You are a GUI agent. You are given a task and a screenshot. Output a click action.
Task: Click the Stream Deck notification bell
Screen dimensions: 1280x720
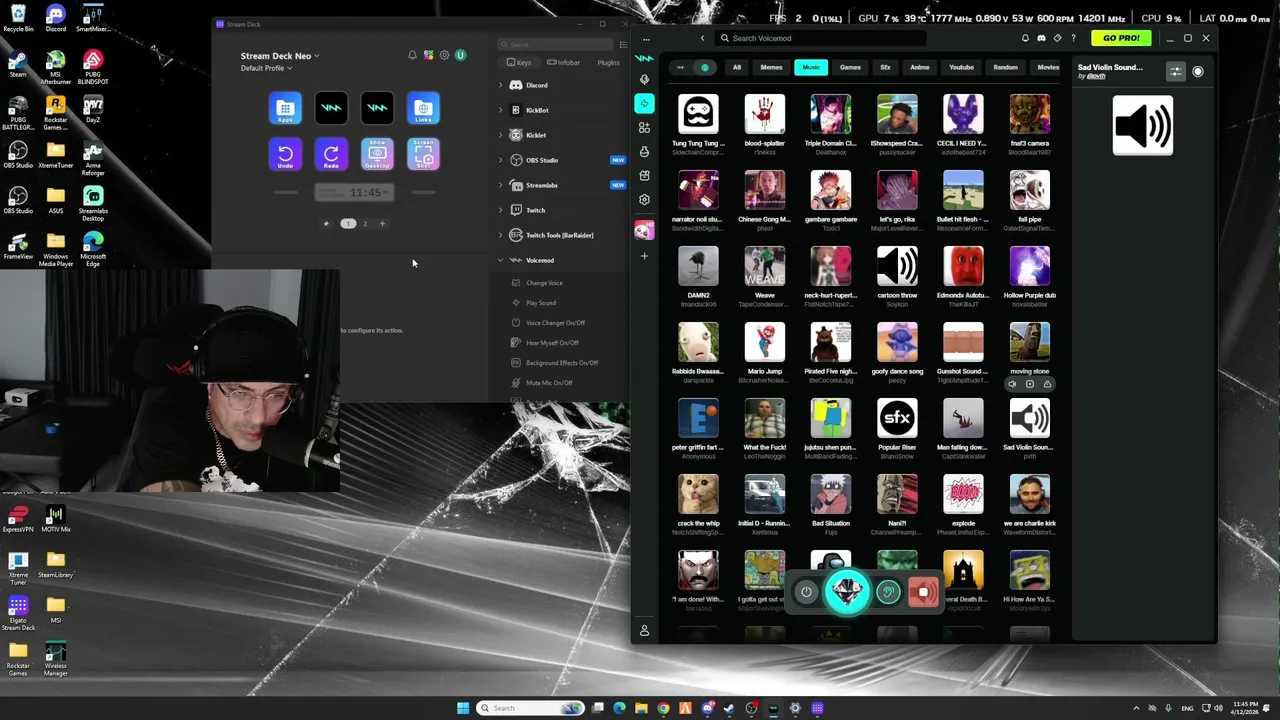click(x=412, y=55)
